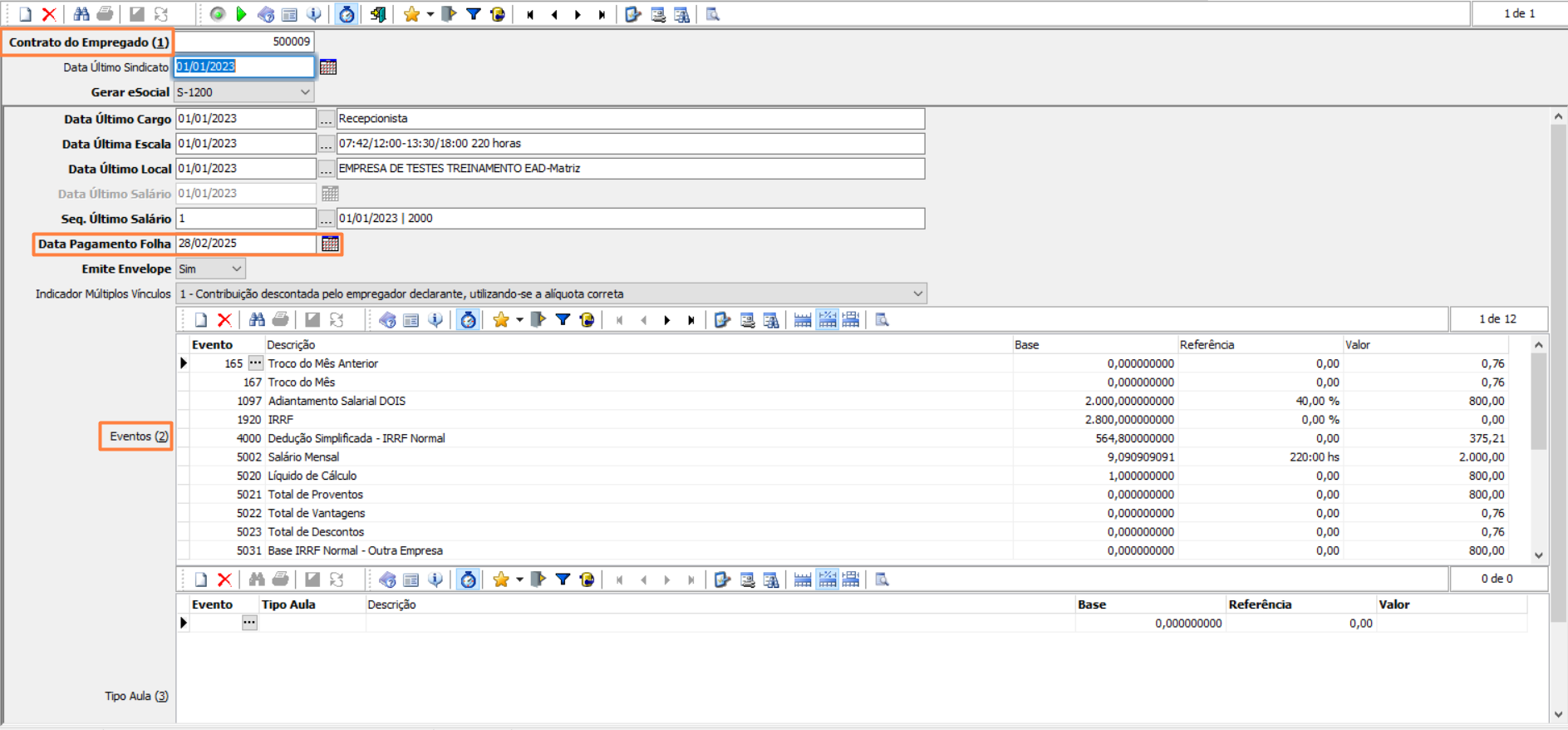
Task: Click the Eventos grid scrollbar down arrow
Action: point(1539,555)
